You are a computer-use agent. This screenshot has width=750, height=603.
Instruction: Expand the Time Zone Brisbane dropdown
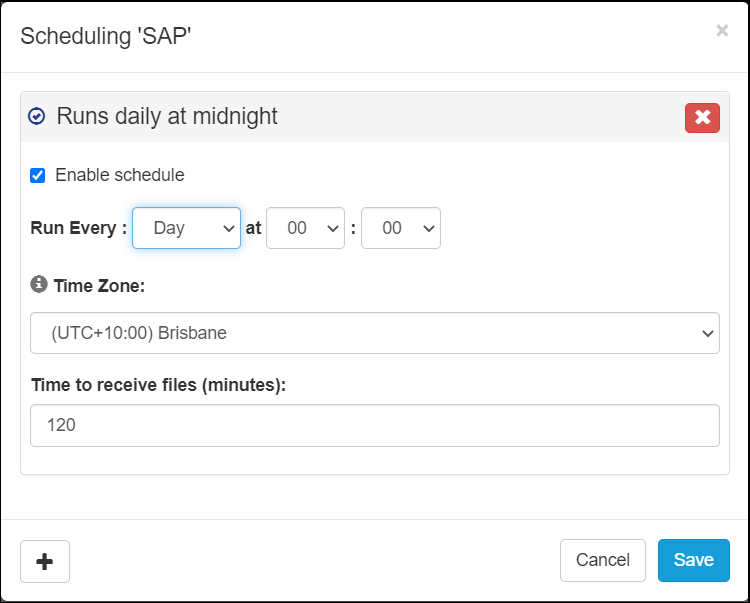tap(375, 333)
